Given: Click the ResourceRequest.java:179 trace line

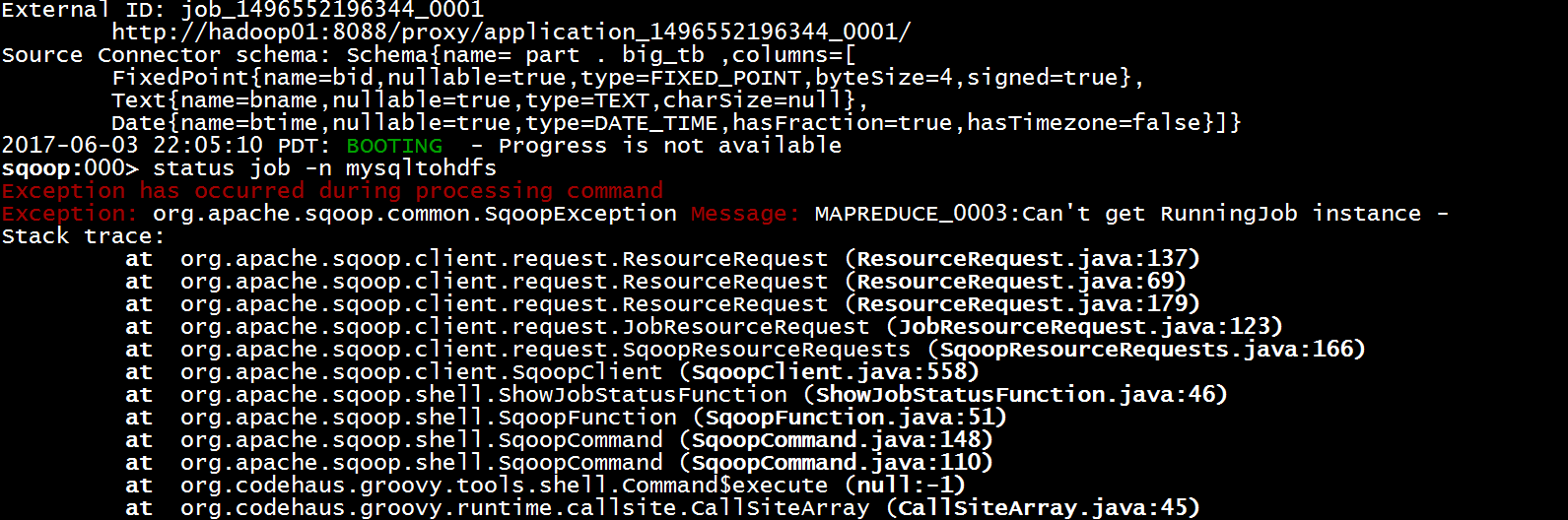Looking at the screenshot, I should click(x=662, y=304).
